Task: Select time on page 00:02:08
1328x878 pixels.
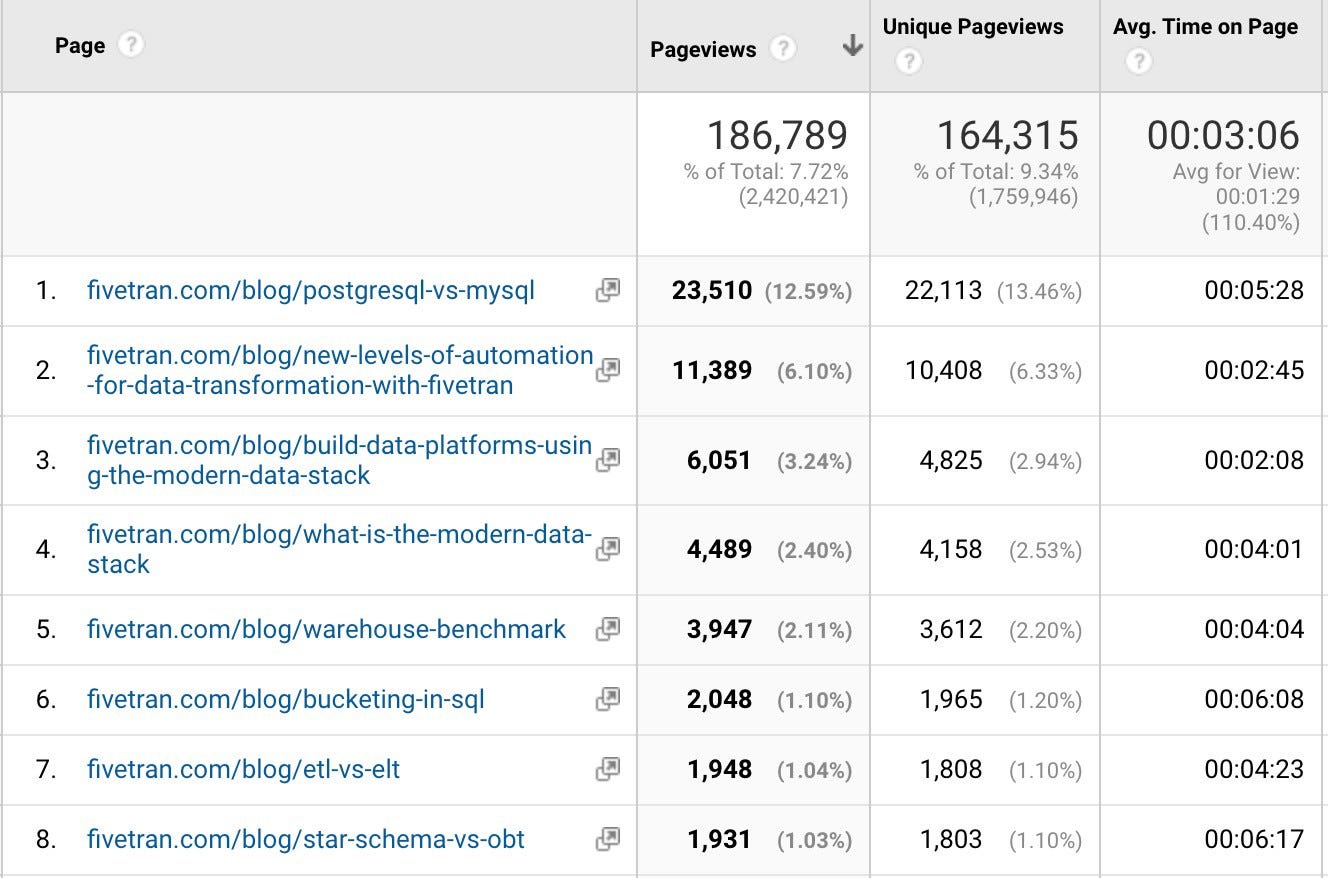Action: [1254, 460]
